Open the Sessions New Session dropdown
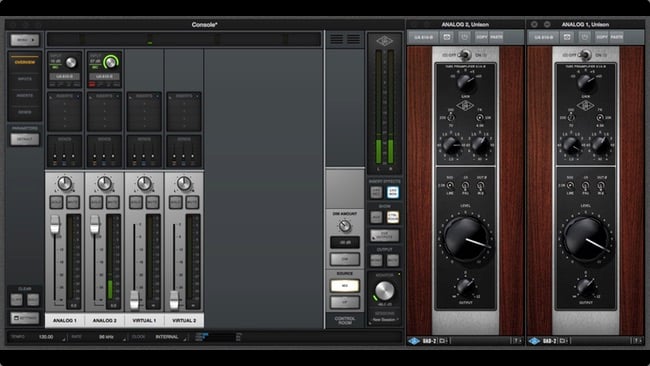Viewport: 650px width, 366px height. click(384, 320)
